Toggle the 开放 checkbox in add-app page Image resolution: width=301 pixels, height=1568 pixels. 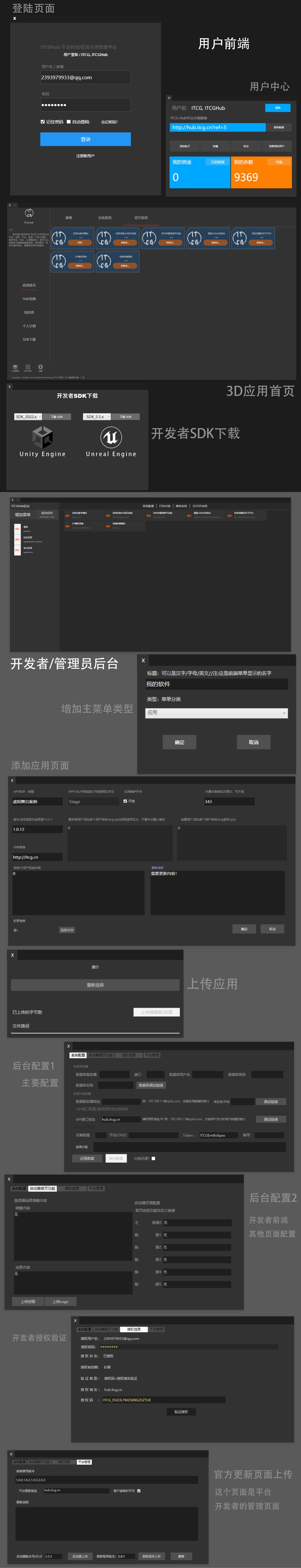(125, 801)
